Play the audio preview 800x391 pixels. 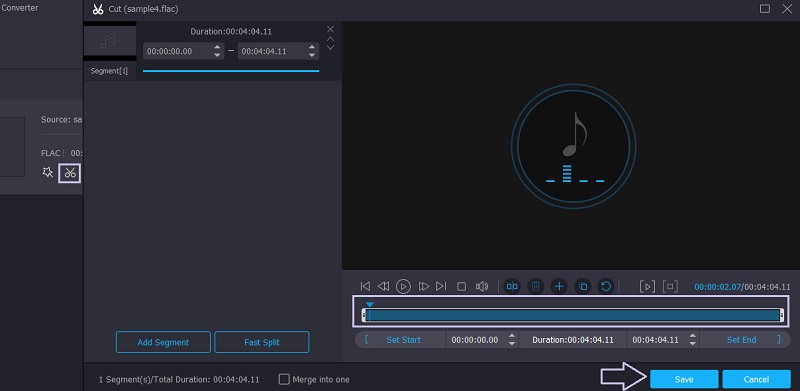(x=403, y=286)
